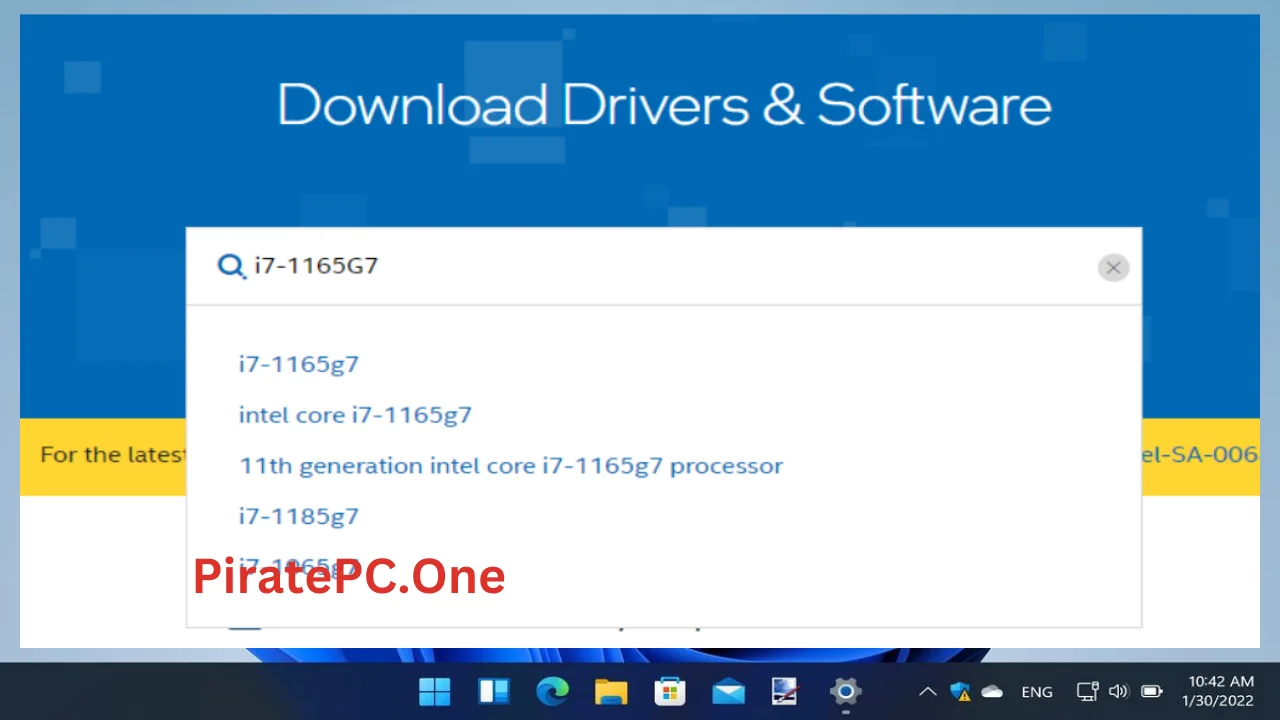Open the clock showing 10:42 AM
Screen dimensions: 1280x720
click(1218, 691)
